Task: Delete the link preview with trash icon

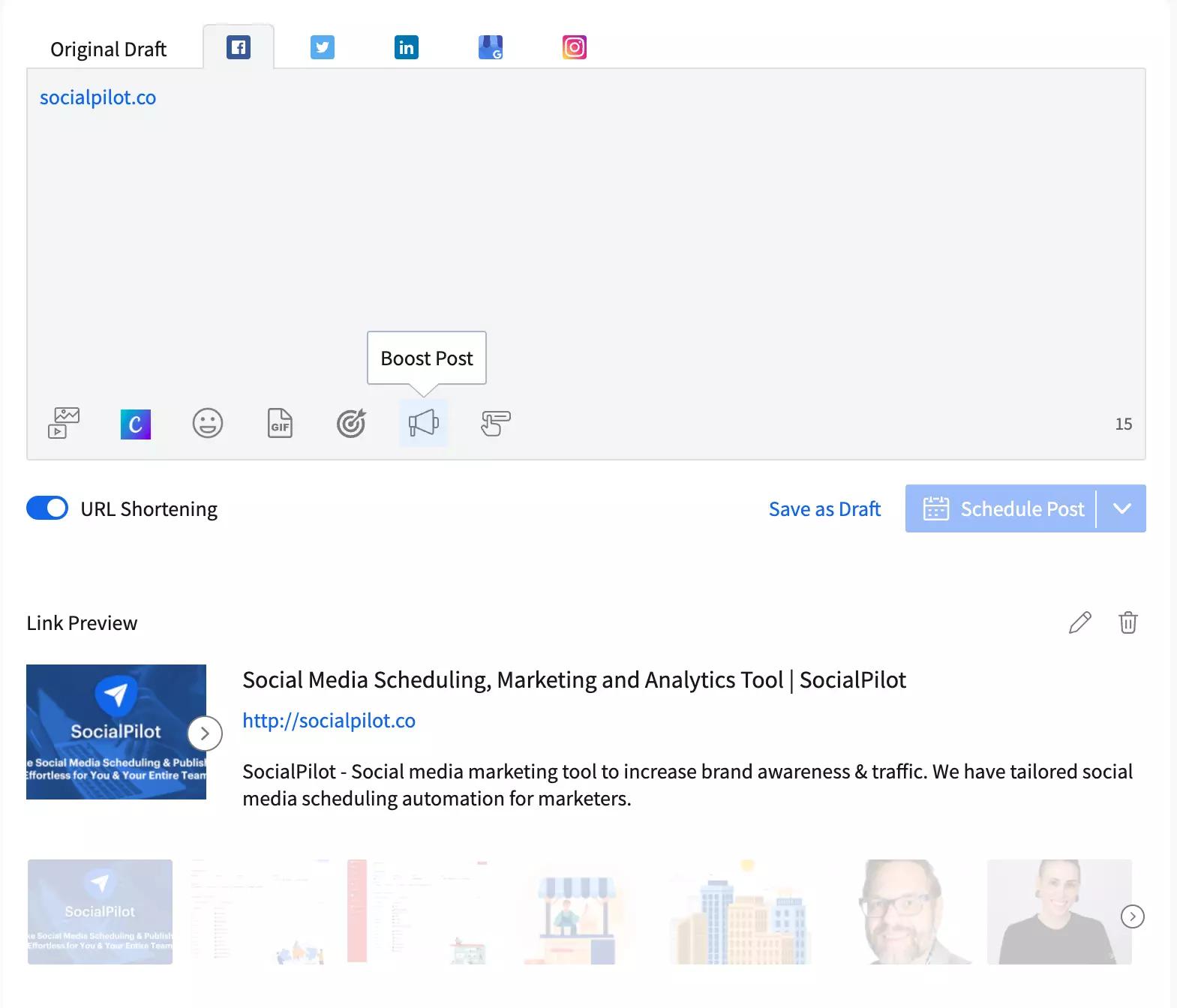Action: point(1128,622)
